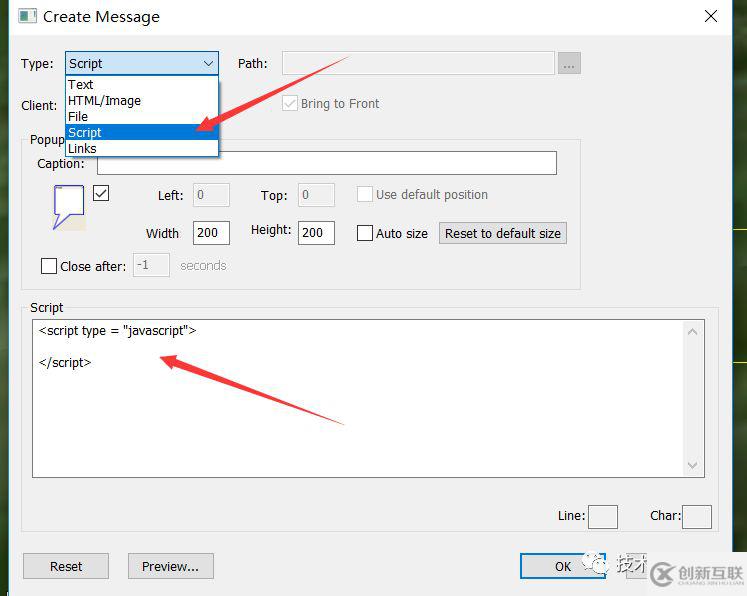Viewport: 747px width, 596px height.
Task: Click the Reset button
Action: click(66, 566)
